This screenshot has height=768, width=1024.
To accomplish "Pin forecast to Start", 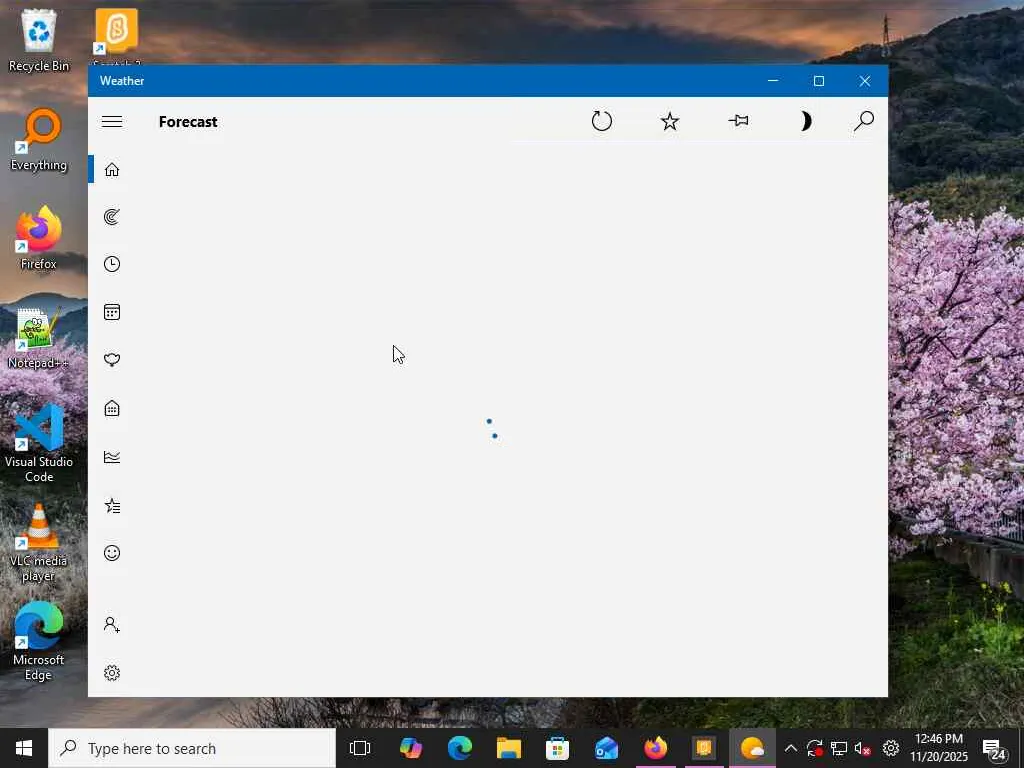I will pos(739,121).
